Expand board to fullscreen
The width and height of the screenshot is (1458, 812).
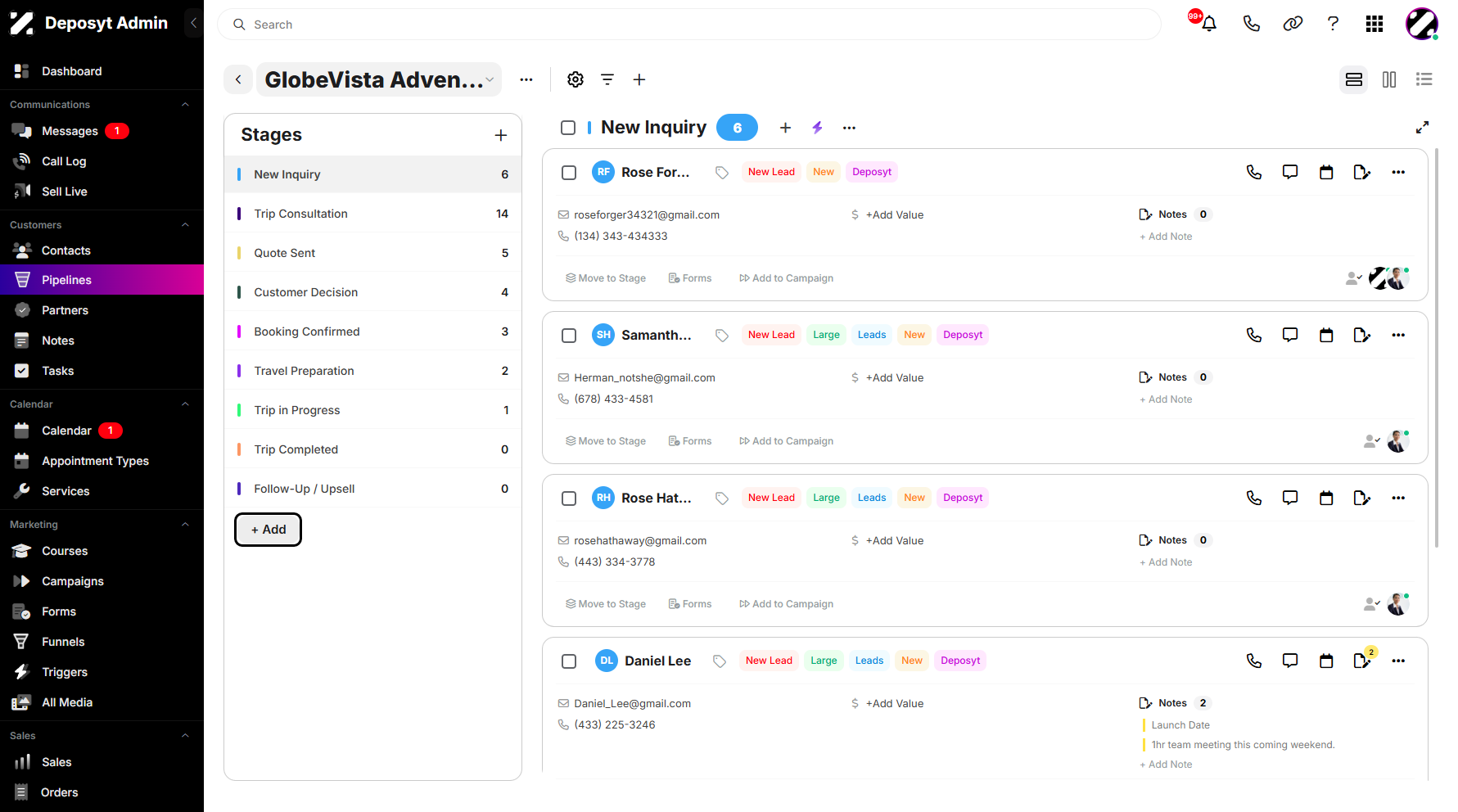[x=1423, y=127]
